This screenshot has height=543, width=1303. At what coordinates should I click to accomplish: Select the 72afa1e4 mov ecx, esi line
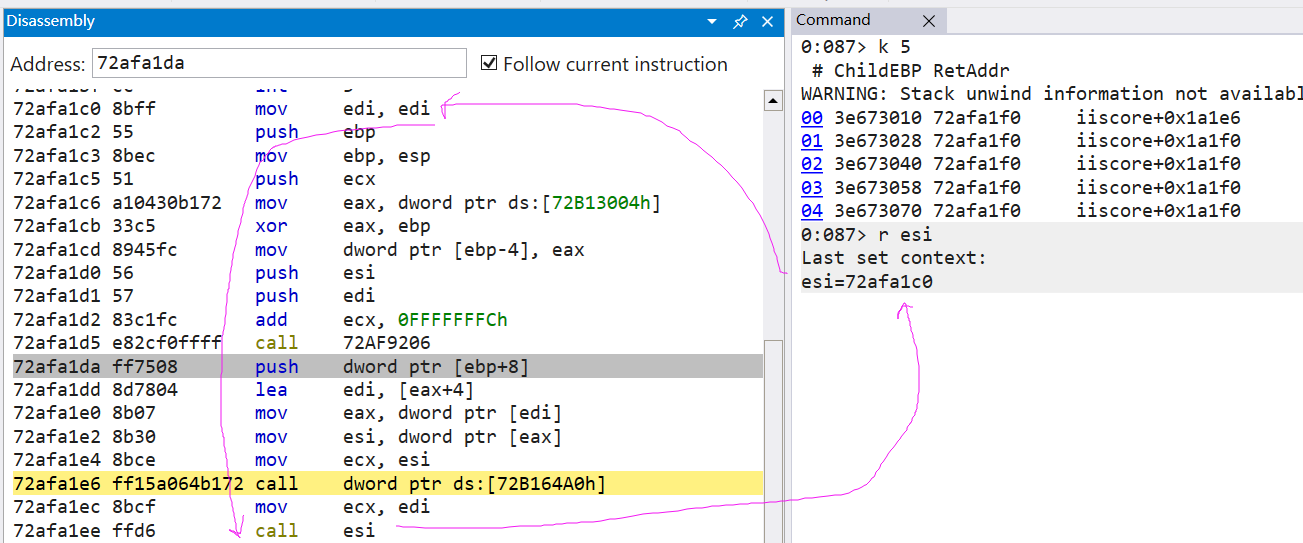pyautogui.click(x=387, y=460)
